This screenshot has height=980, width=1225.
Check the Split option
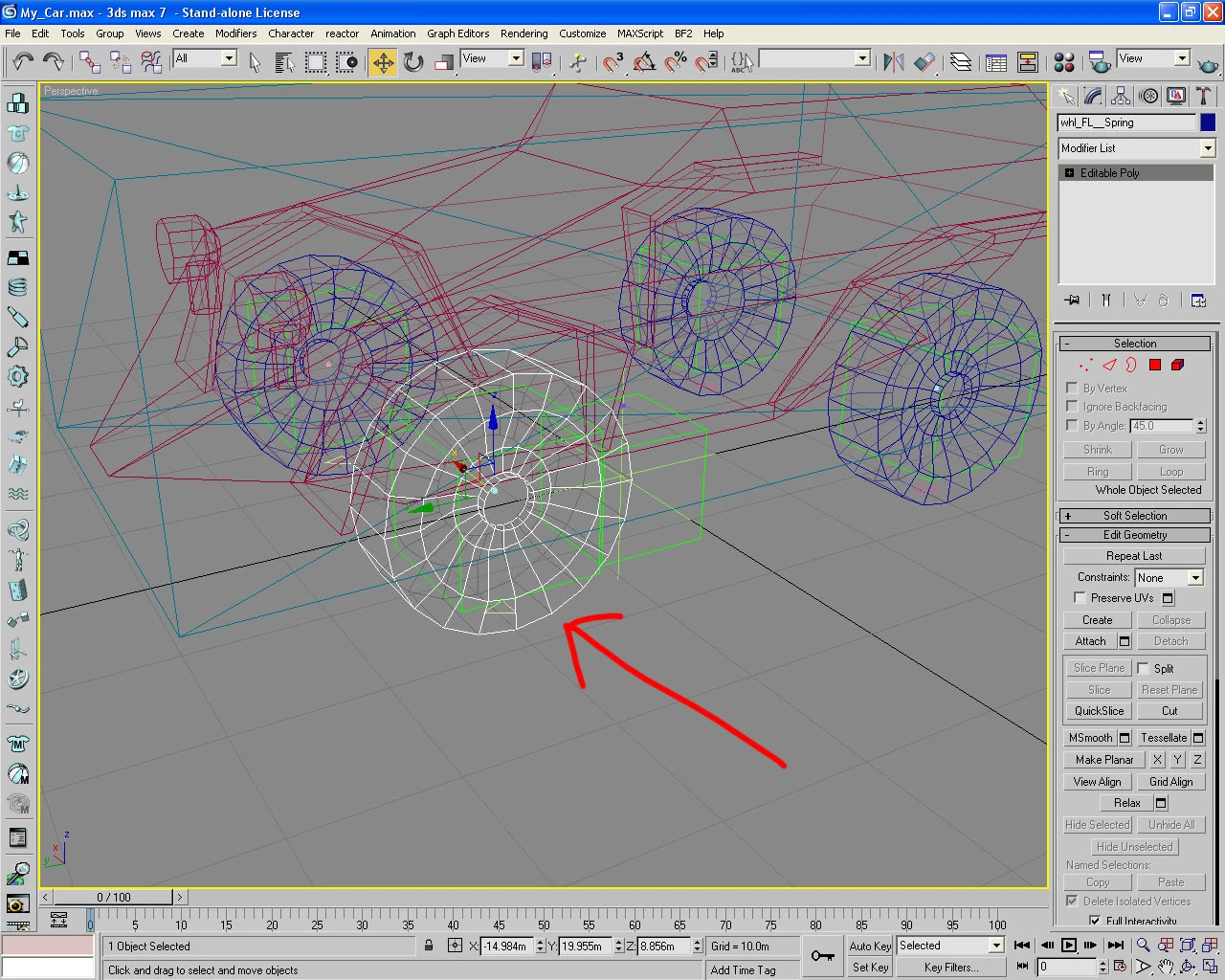point(1143,668)
